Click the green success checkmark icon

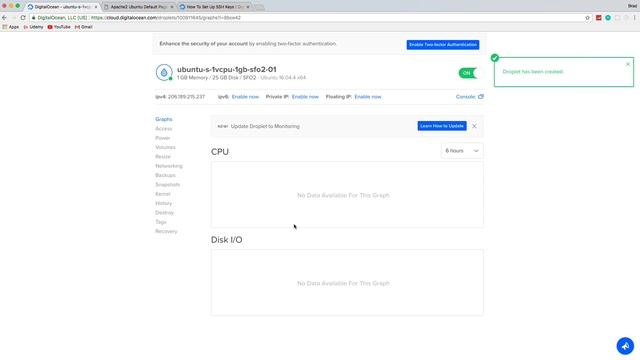click(x=495, y=58)
